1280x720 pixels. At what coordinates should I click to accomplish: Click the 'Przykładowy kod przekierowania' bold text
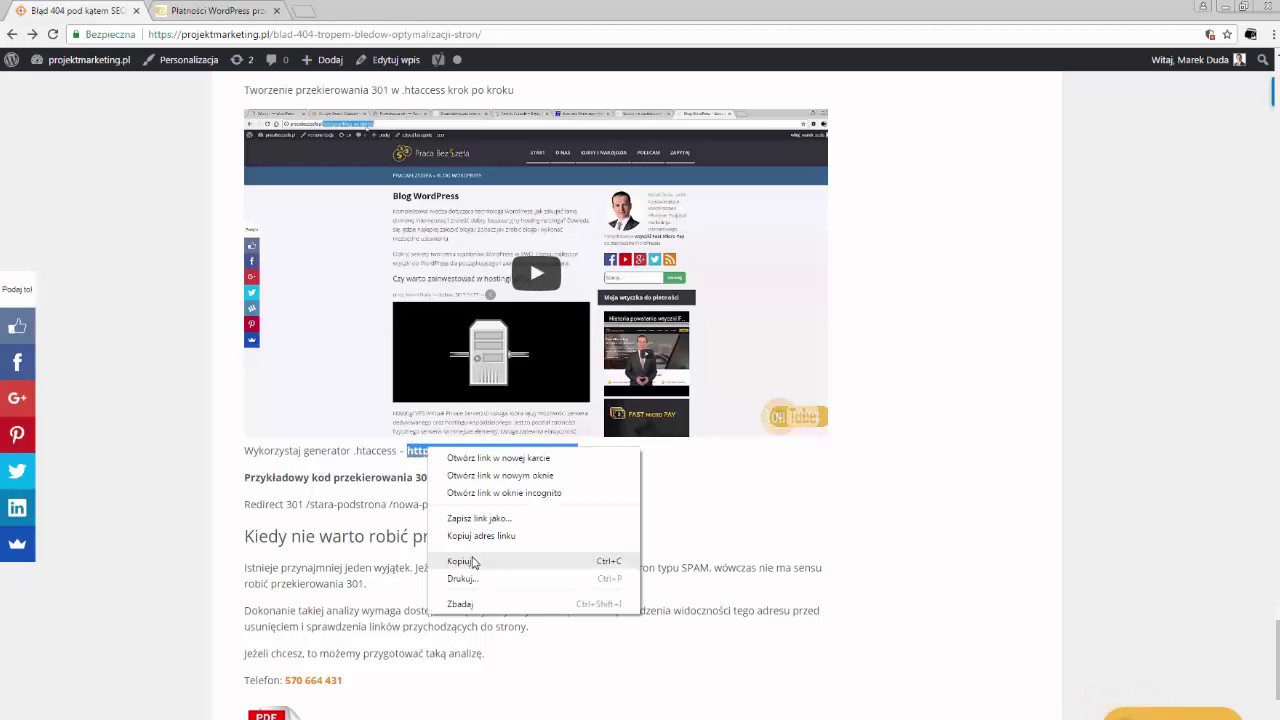[335, 477]
